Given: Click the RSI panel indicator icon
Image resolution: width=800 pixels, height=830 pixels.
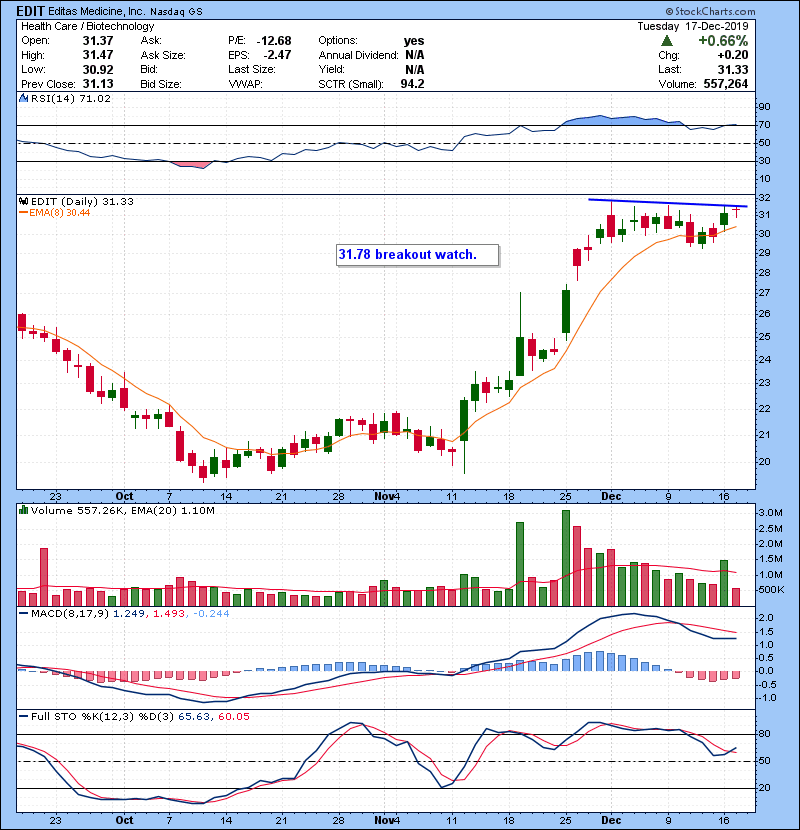Looking at the screenshot, I should pos(24,98).
